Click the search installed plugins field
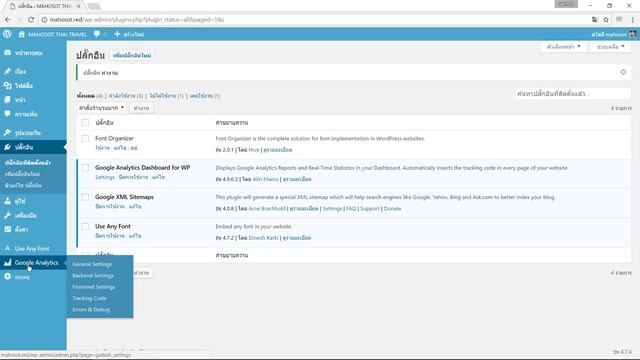The width and height of the screenshot is (640, 360). (573, 93)
